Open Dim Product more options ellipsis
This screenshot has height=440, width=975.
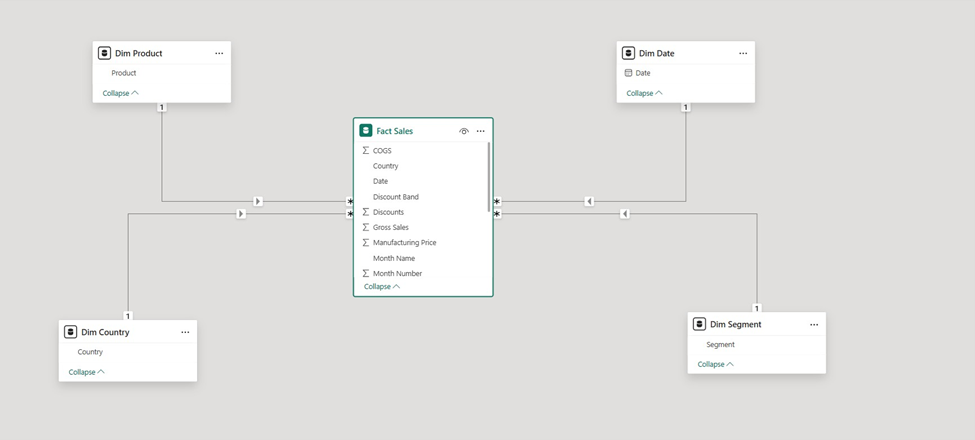(219, 53)
